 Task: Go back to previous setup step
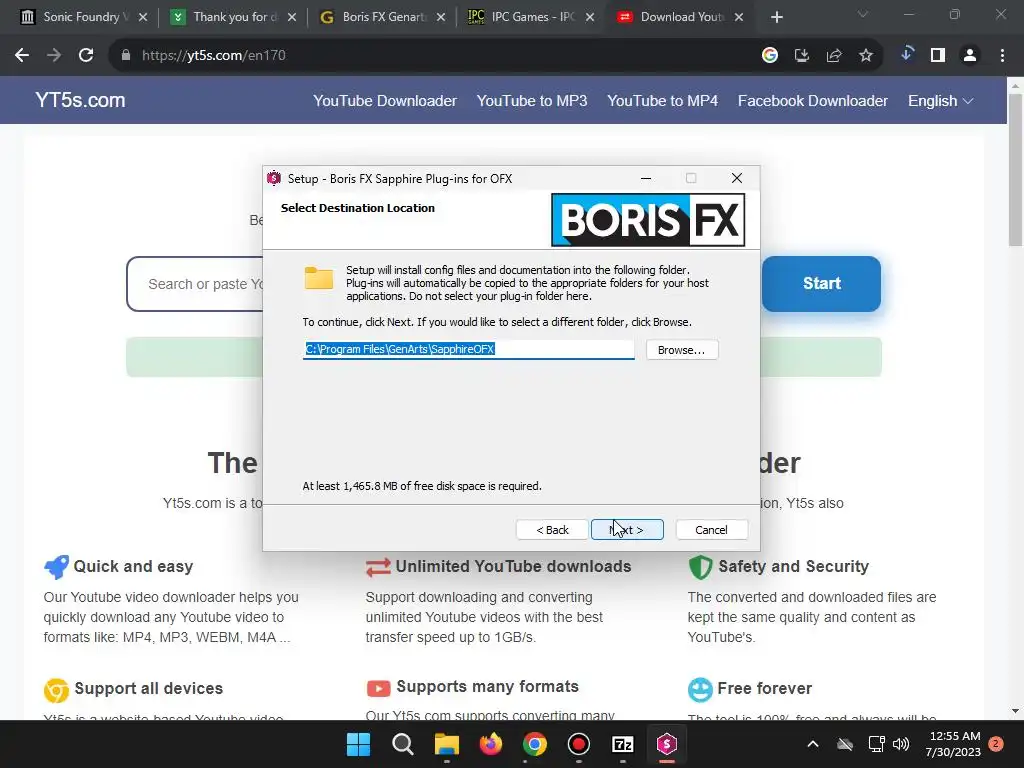pos(552,530)
